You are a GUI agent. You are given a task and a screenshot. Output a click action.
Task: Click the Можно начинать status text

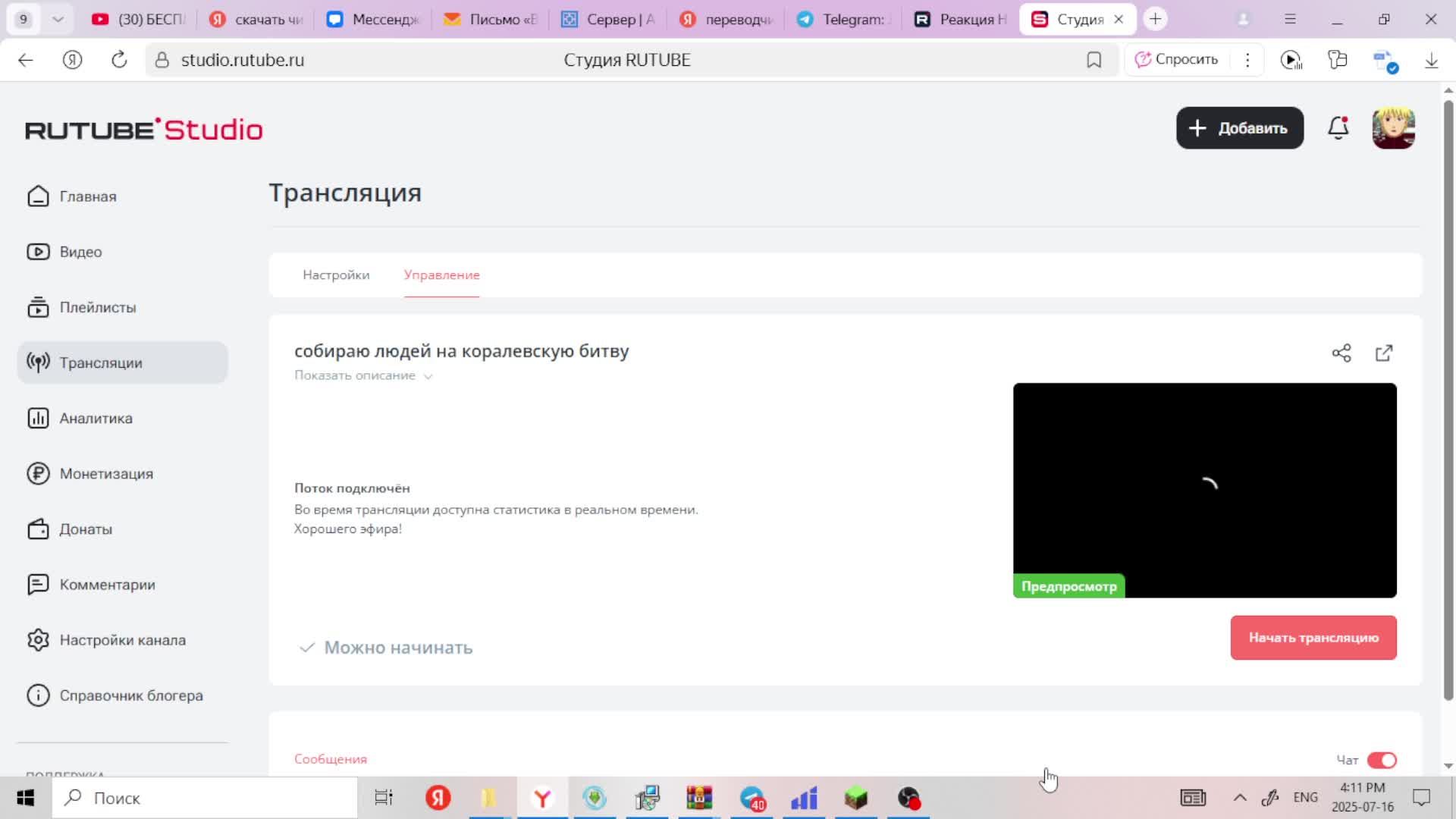coord(398,648)
